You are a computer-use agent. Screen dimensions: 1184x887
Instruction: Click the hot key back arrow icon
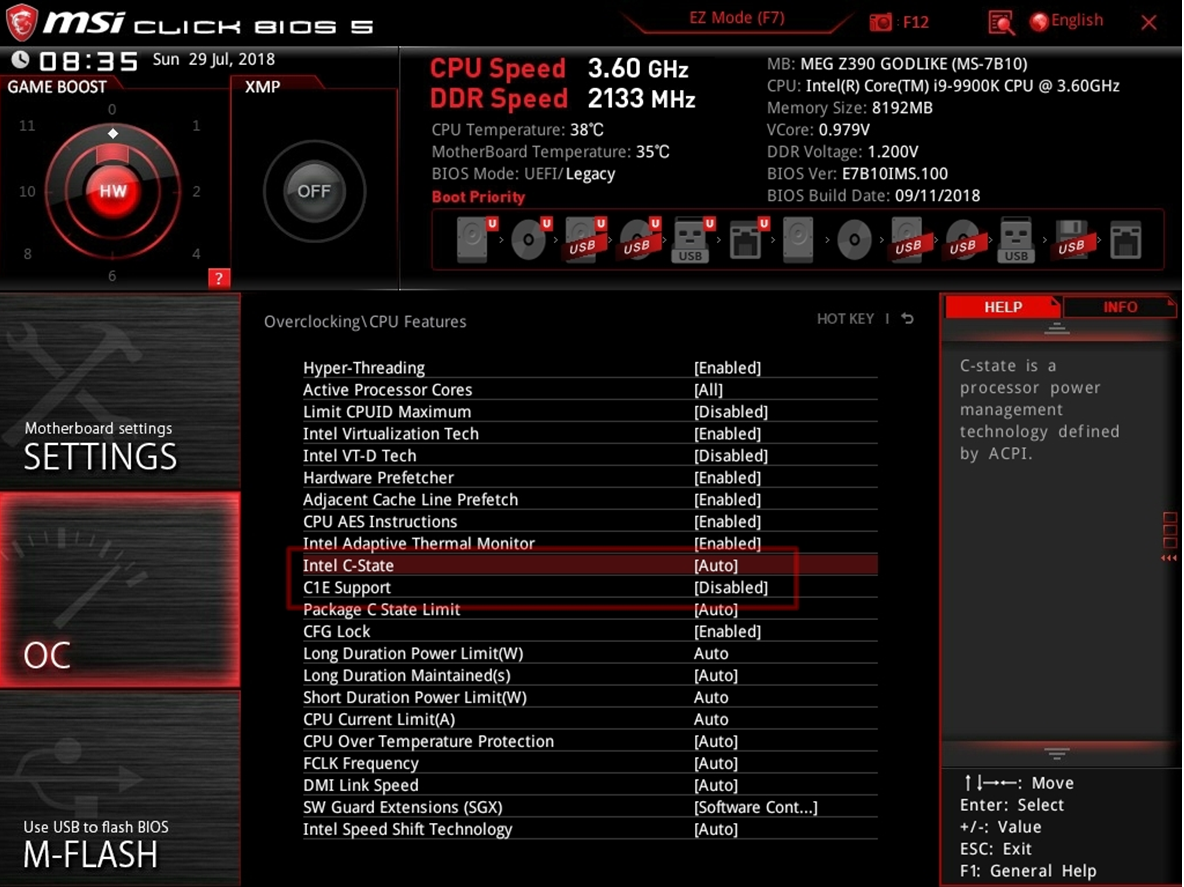click(x=908, y=319)
